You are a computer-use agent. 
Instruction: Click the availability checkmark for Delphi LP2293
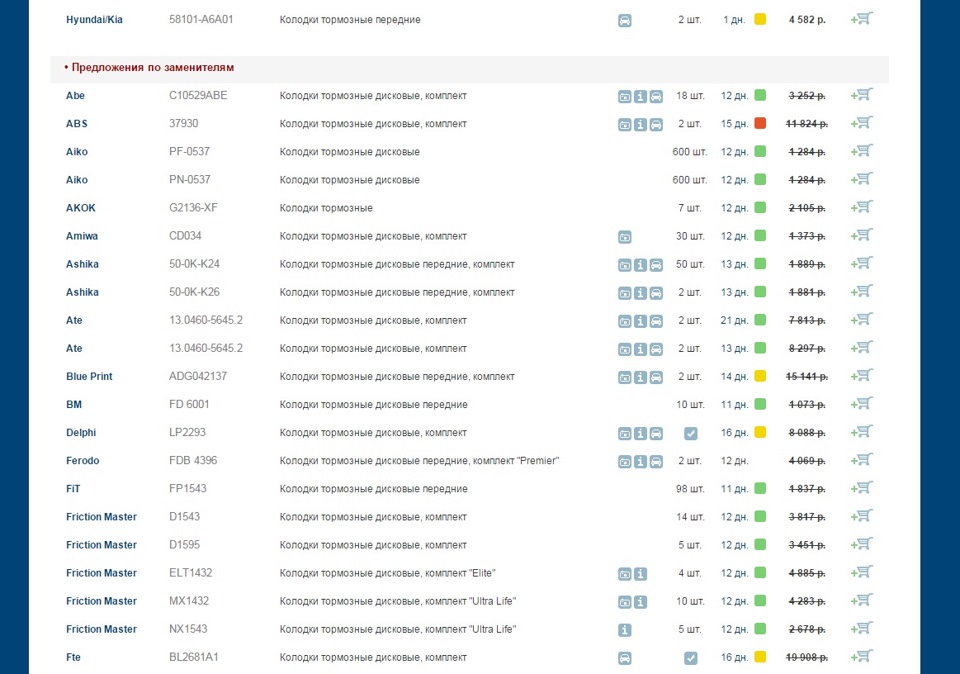[691, 433]
